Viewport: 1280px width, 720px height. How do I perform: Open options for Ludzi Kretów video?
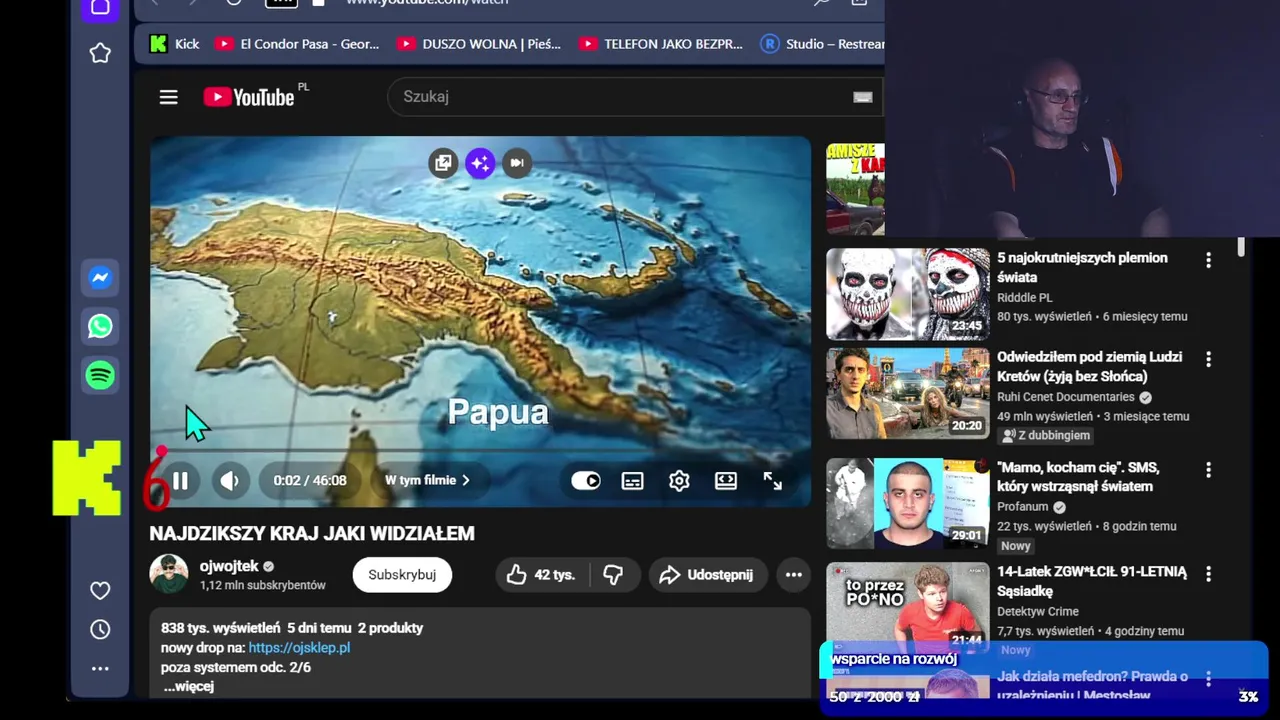pyautogui.click(x=1208, y=359)
